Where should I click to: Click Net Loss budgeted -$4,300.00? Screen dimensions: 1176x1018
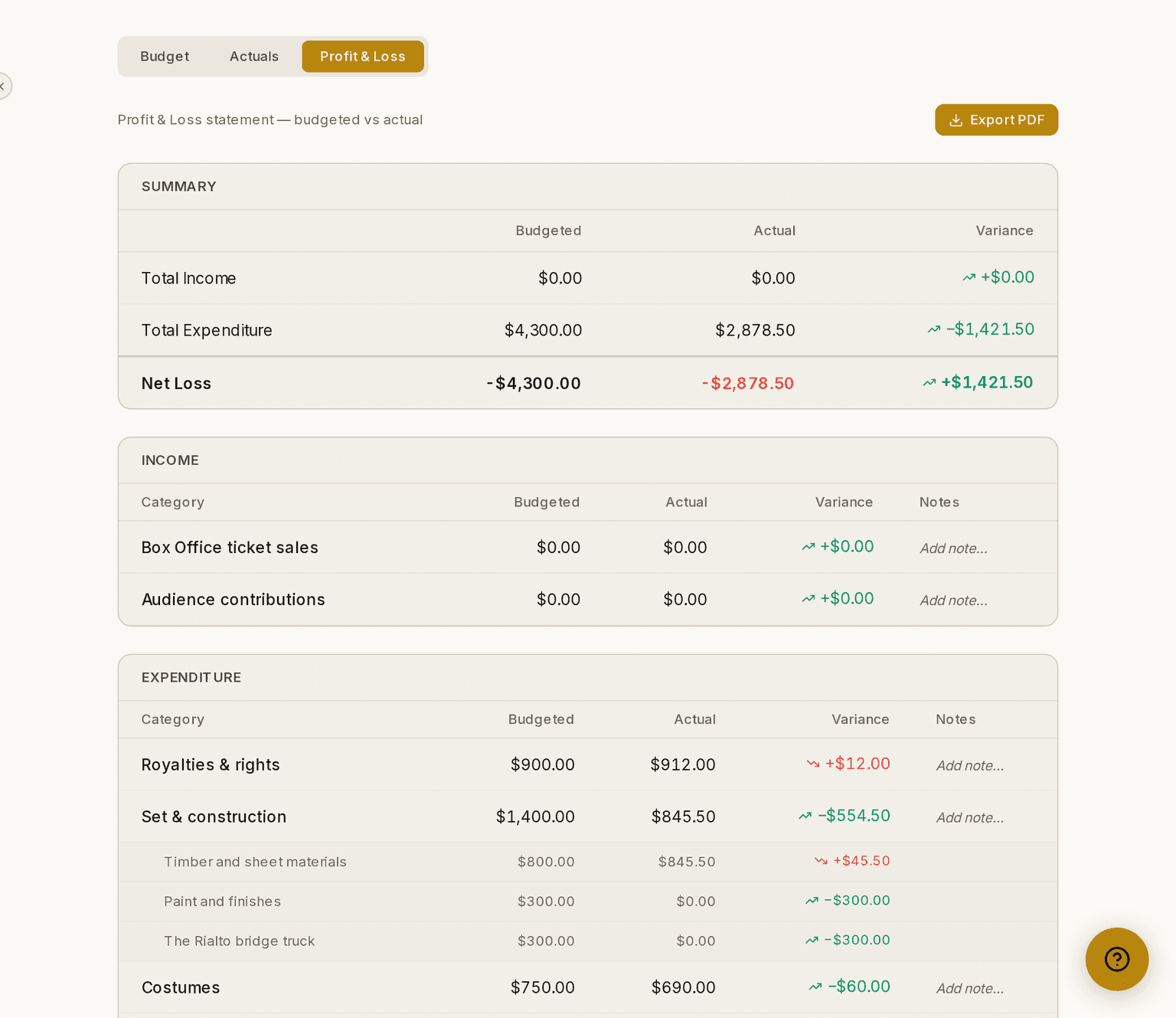[x=534, y=383]
